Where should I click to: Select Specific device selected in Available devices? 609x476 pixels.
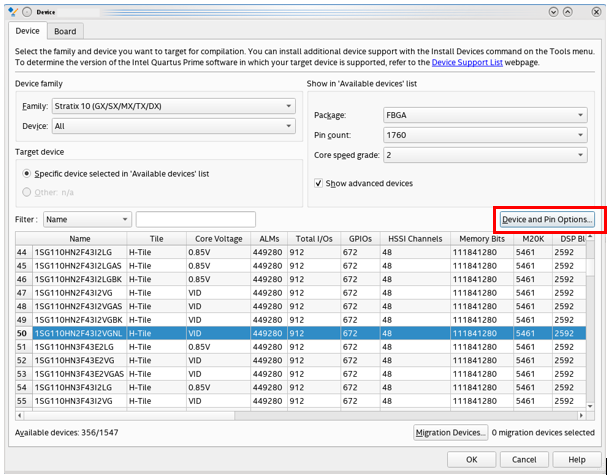[27, 174]
